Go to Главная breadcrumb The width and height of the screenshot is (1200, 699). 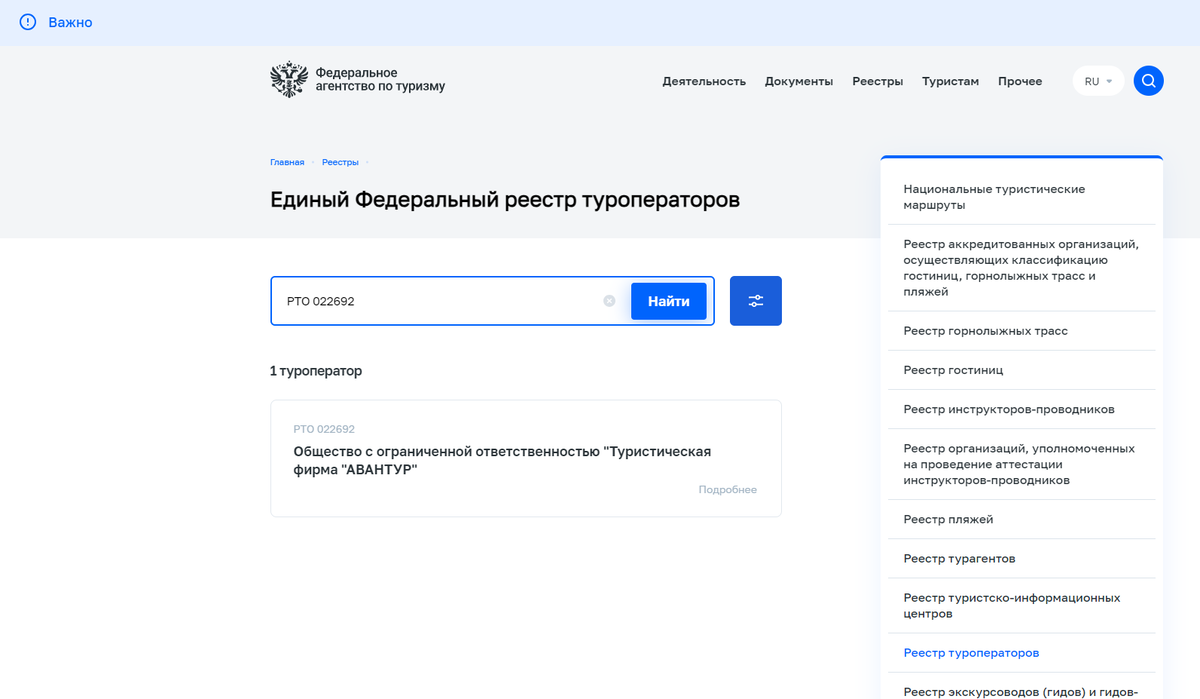click(x=287, y=162)
